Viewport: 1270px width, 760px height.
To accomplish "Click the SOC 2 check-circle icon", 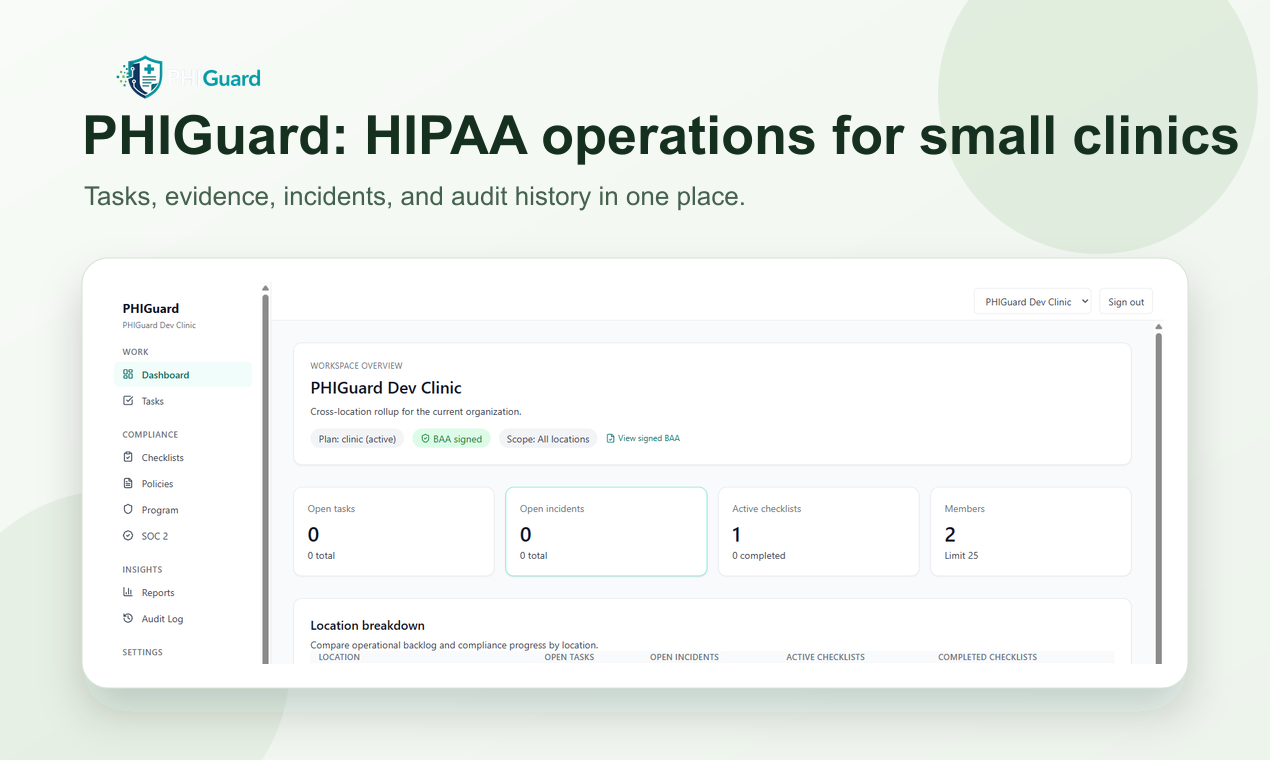I will [x=128, y=535].
